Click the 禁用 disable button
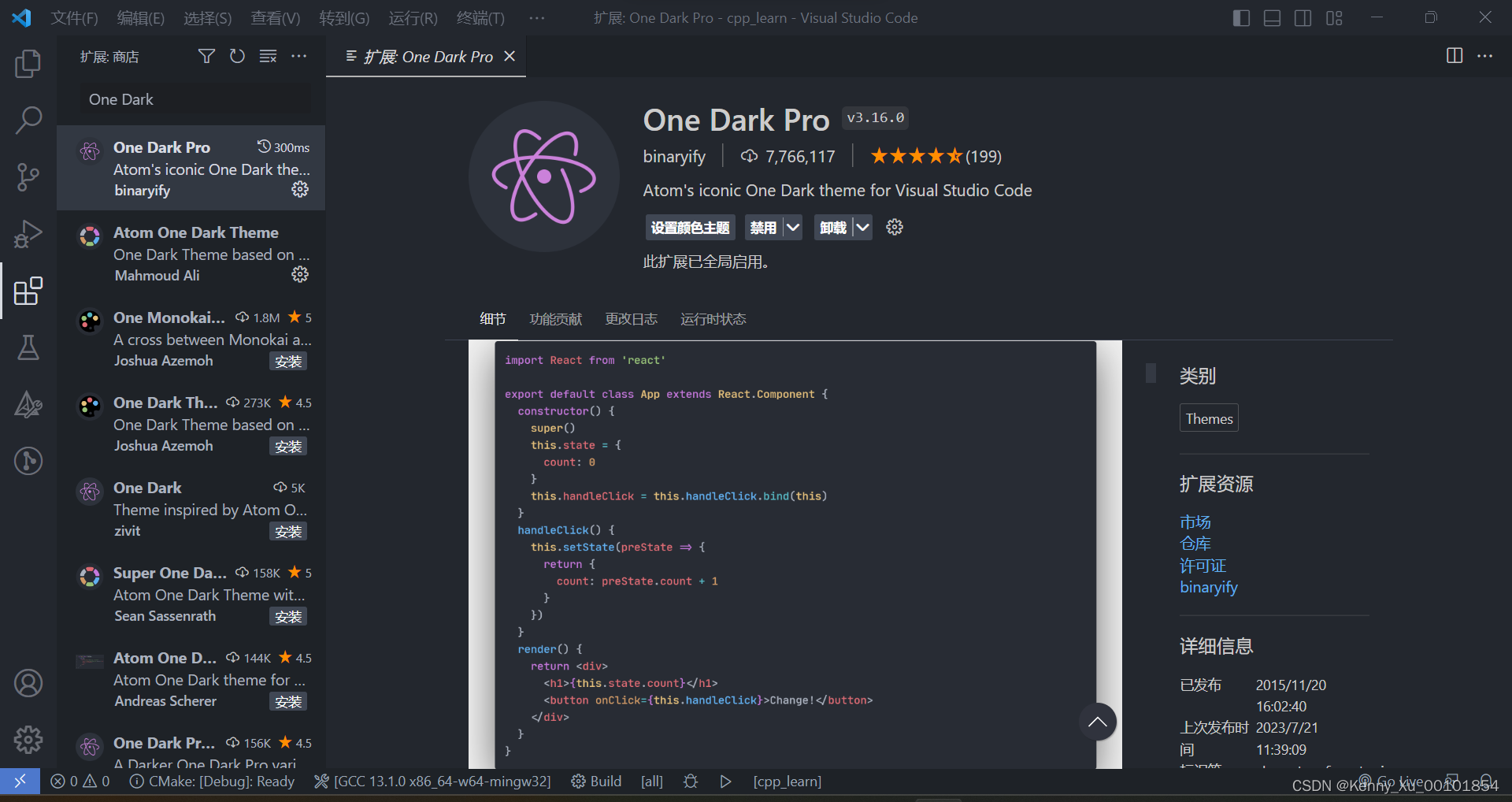This screenshot has width=1512, height=802. 763,228
